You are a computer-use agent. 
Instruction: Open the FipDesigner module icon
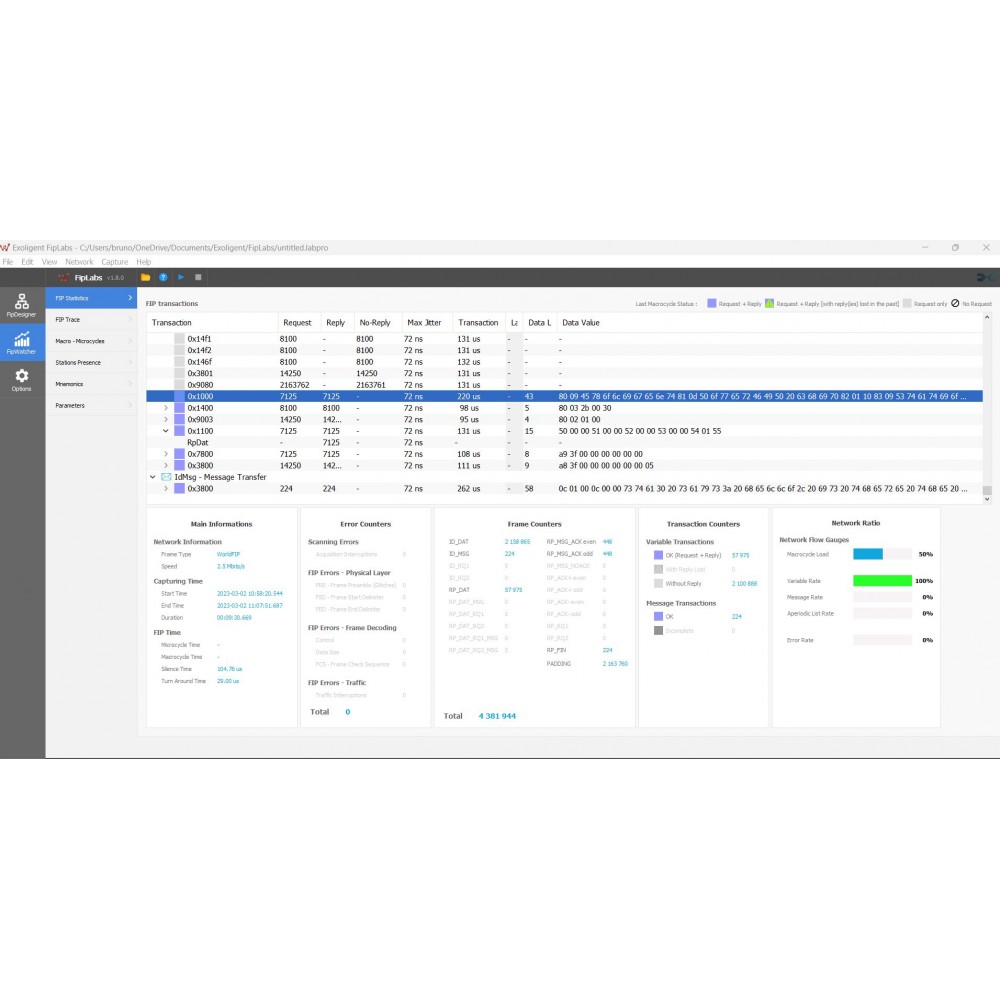[x=22, y=305]
